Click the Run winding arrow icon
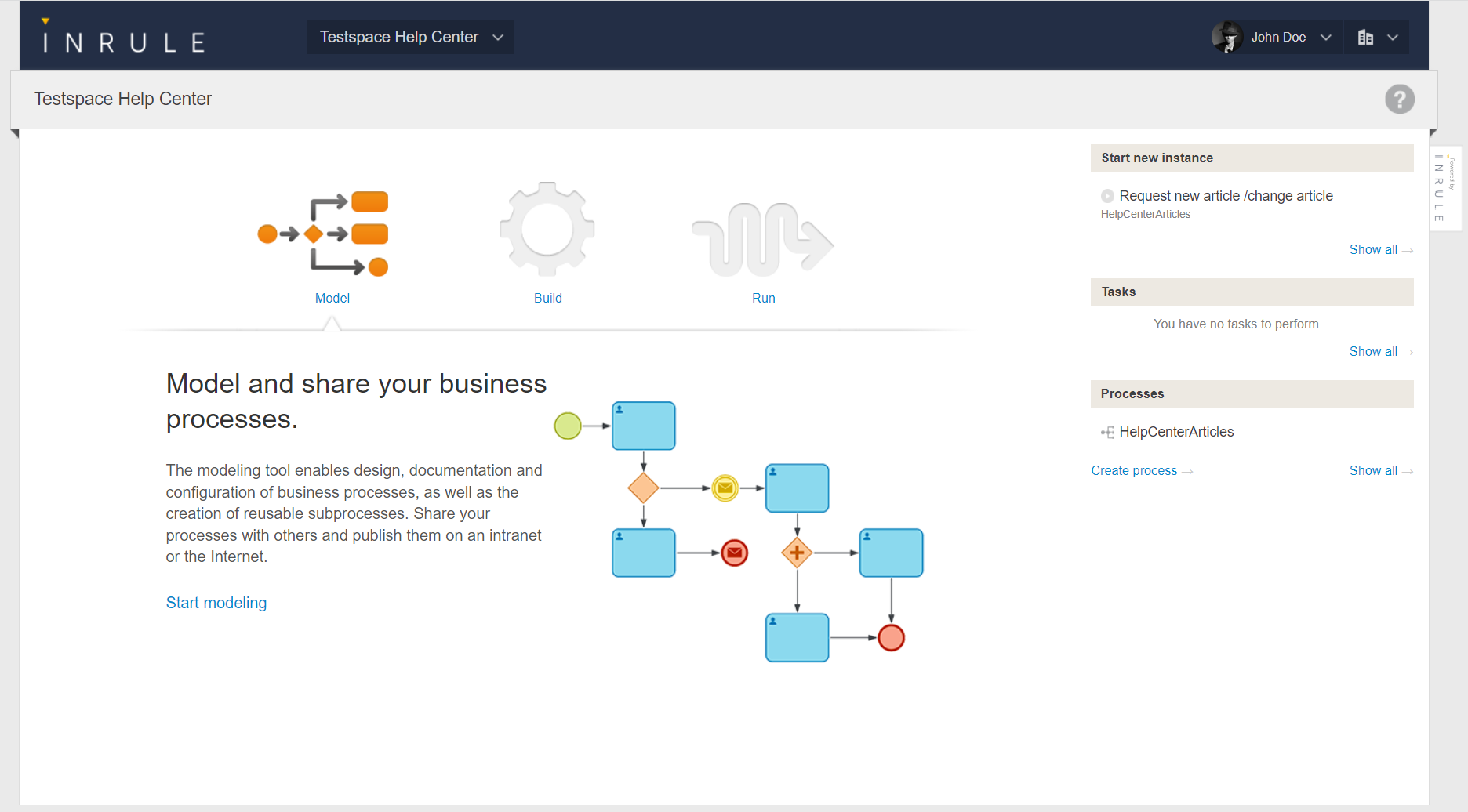The height and width of the screenshot is (812, 1468). click(762, 239)
